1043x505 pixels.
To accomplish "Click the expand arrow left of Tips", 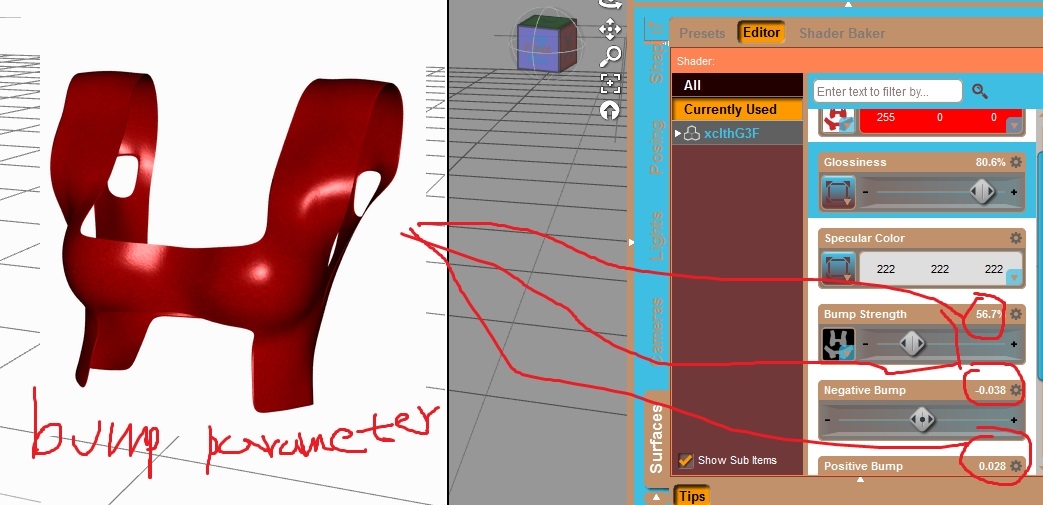I will click(x=657, y=496).
